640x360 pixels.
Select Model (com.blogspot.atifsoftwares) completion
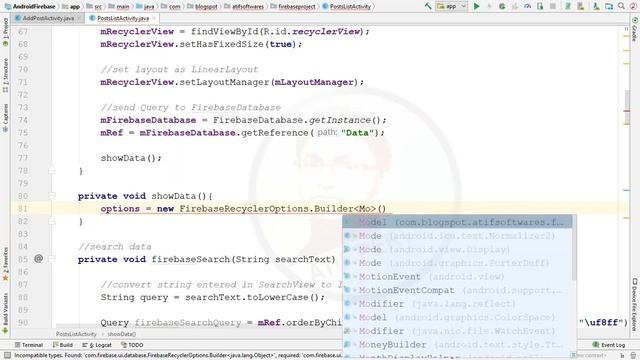[457, 222]
